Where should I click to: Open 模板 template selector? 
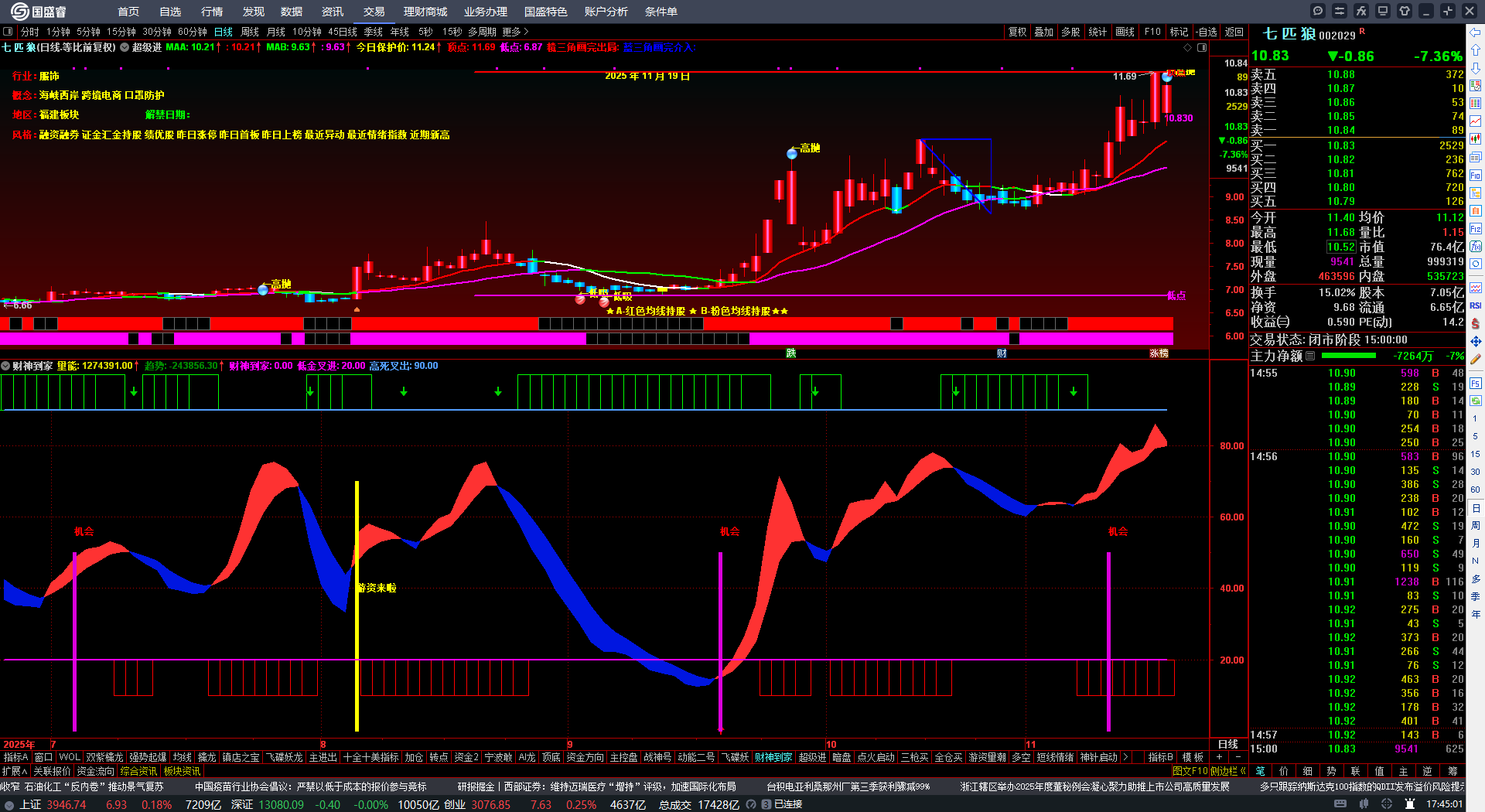click(1193, 757)
